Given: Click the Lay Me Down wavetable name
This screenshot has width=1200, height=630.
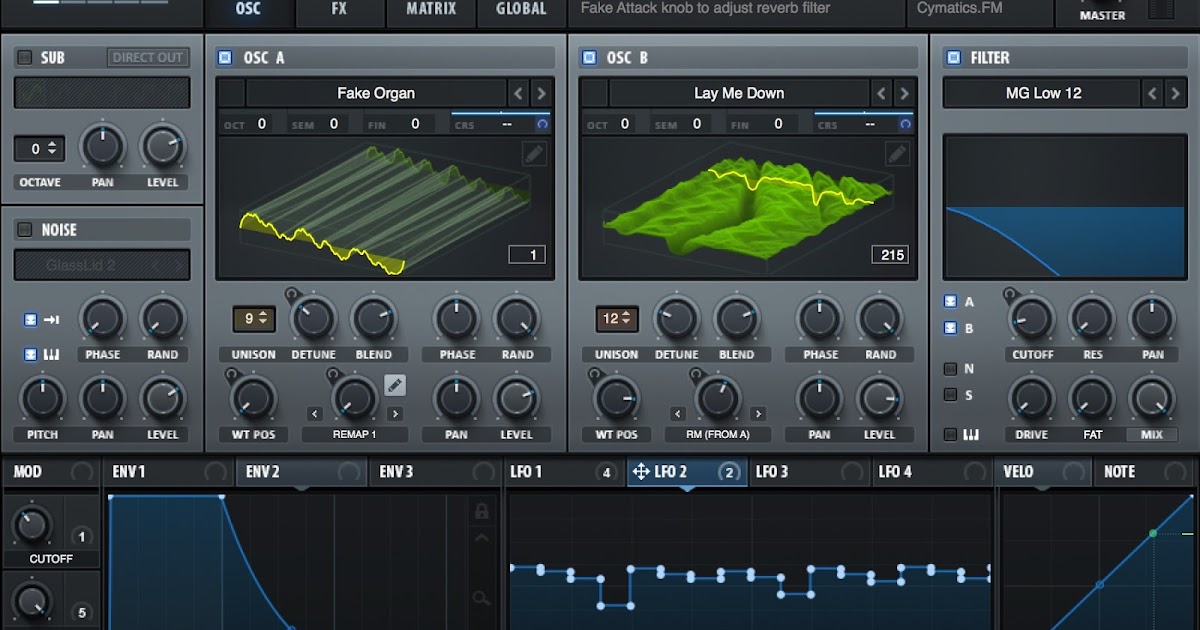Looking at the screenshot, I should 739,94.
